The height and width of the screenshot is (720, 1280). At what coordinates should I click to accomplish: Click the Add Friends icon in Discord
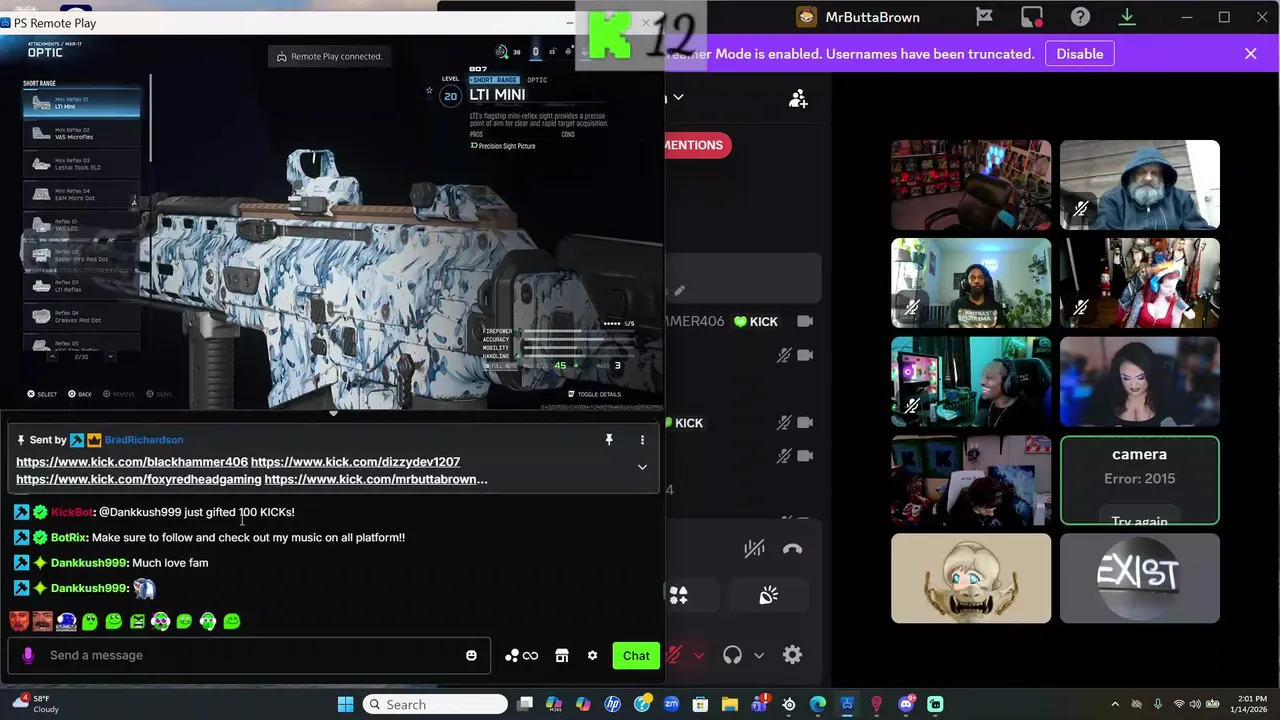798,98
